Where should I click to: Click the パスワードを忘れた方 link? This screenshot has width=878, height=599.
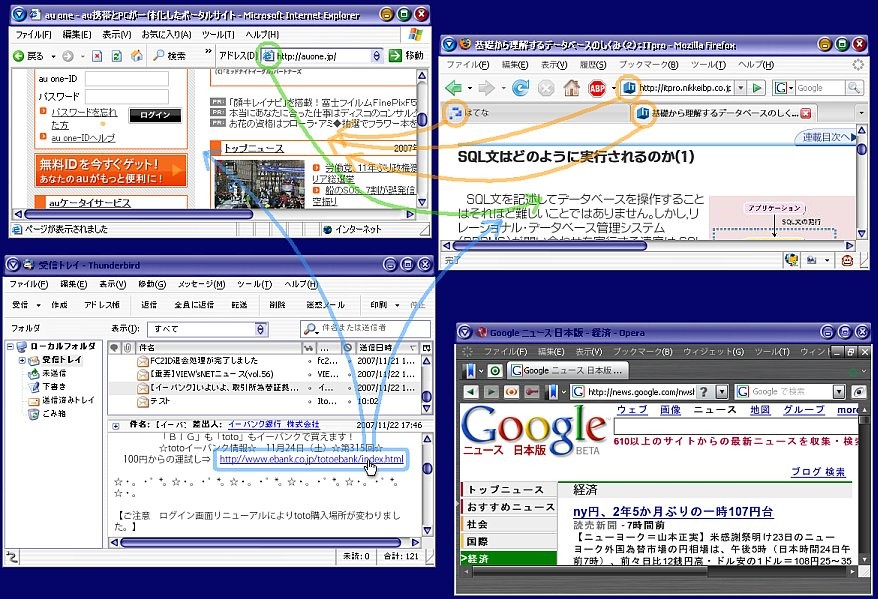84,119
